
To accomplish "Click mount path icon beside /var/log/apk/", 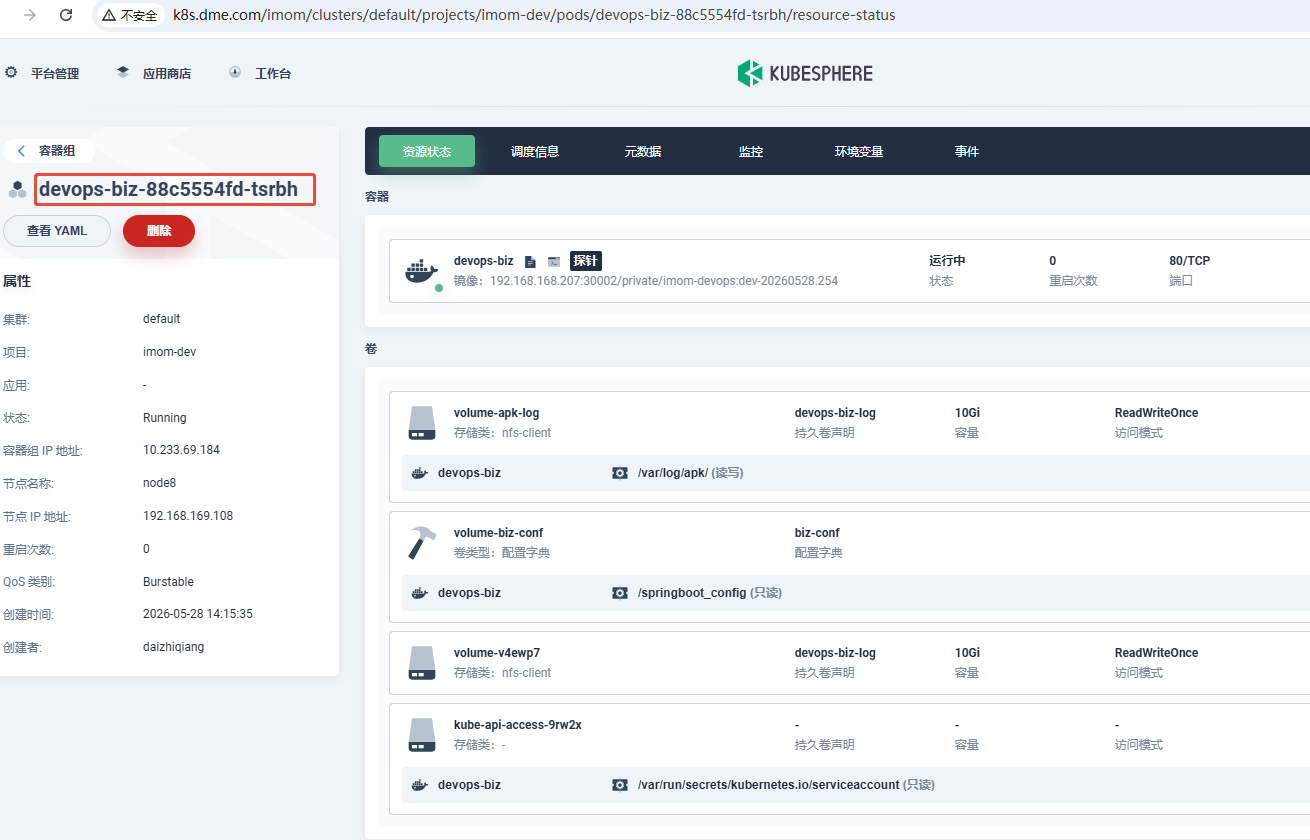I will 620,473.
